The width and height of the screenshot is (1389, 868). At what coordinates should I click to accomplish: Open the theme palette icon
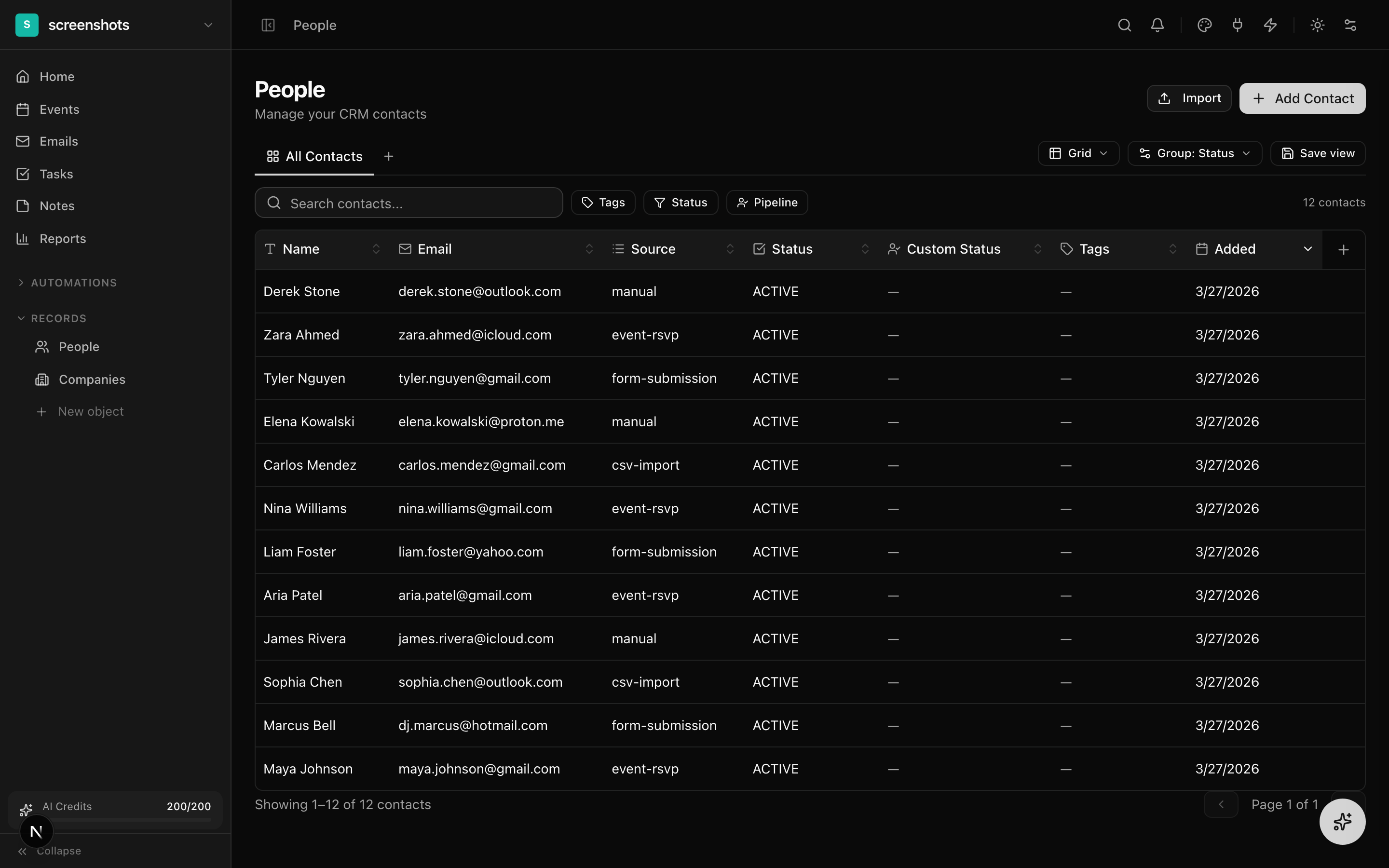pos(1204,25)
